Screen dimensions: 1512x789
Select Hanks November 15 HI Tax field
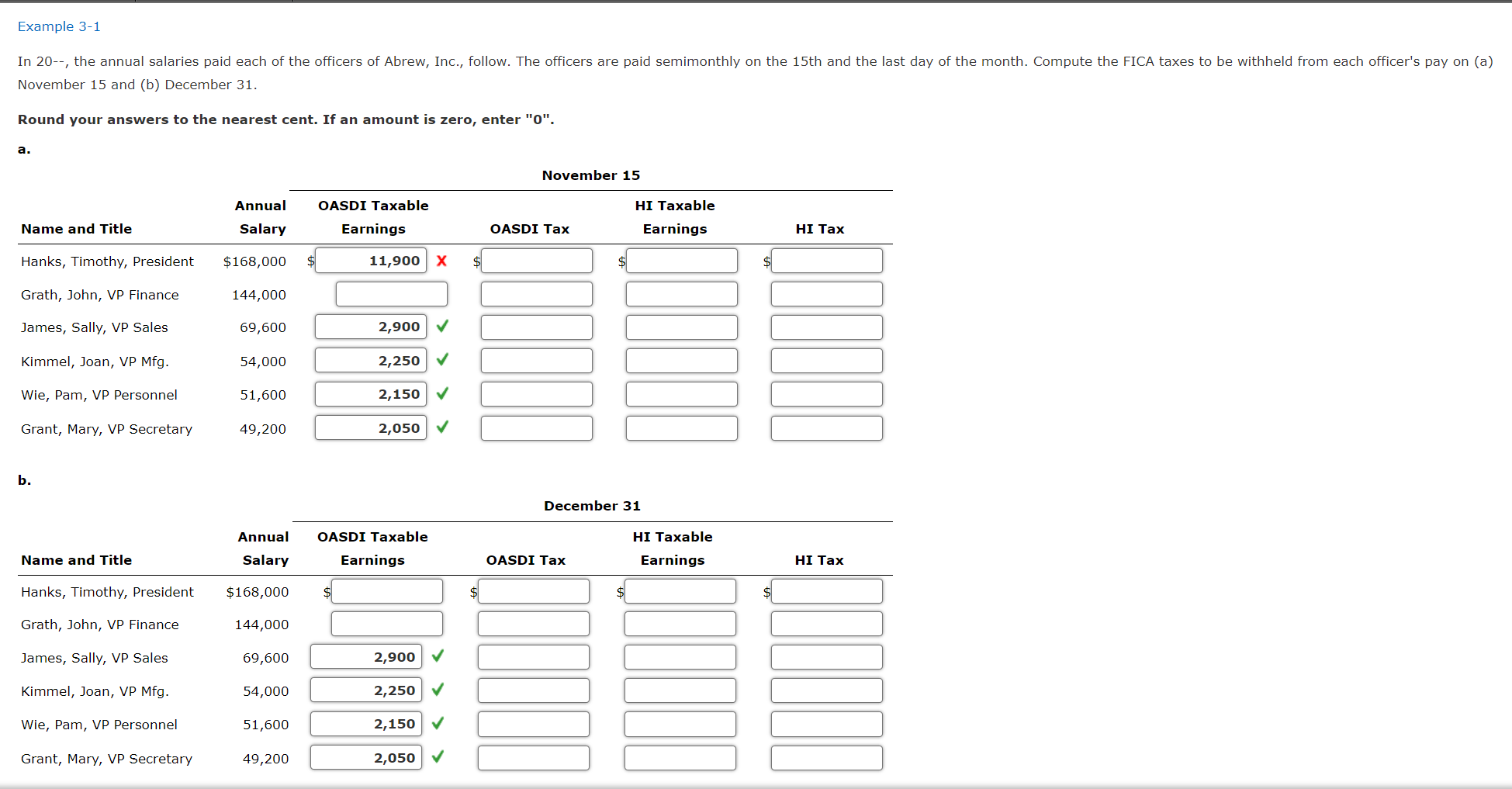[x=827, y=261]
